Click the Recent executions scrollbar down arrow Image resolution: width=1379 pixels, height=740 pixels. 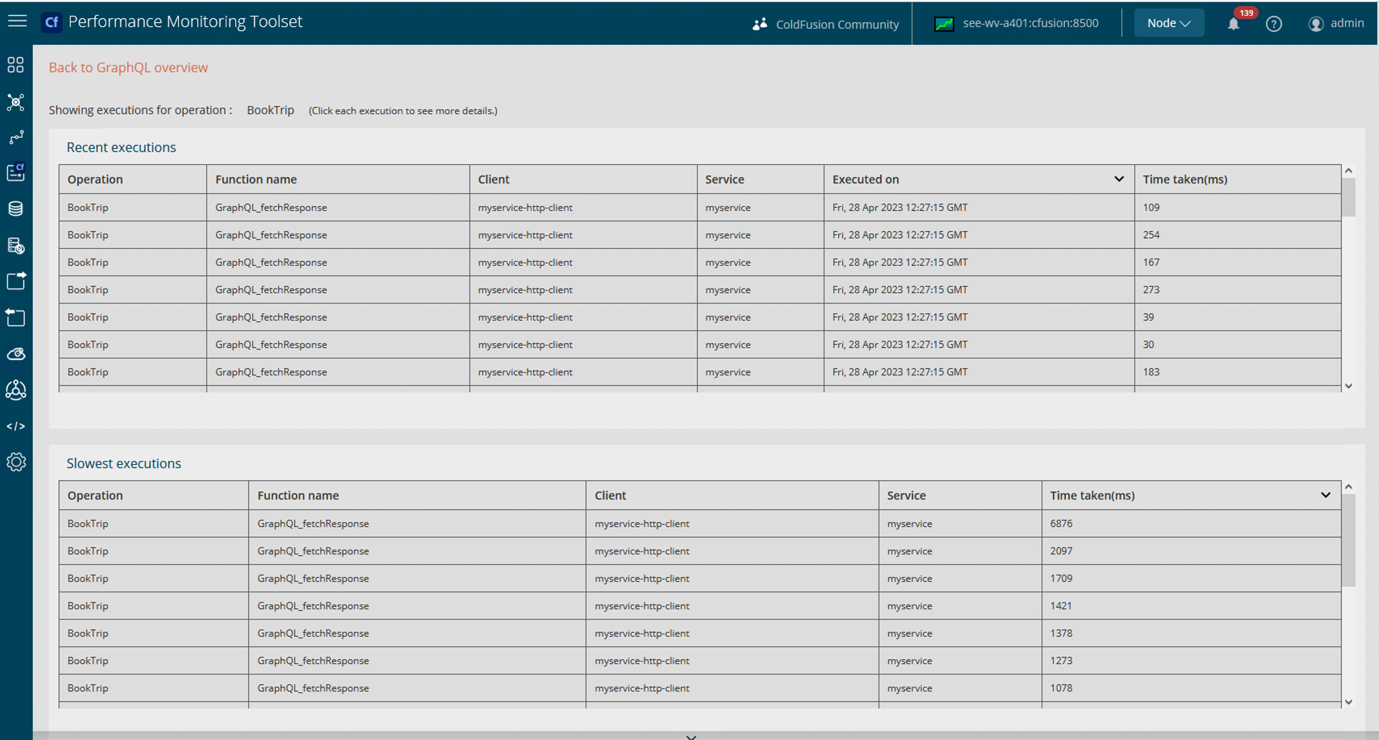click(1348, 385)
